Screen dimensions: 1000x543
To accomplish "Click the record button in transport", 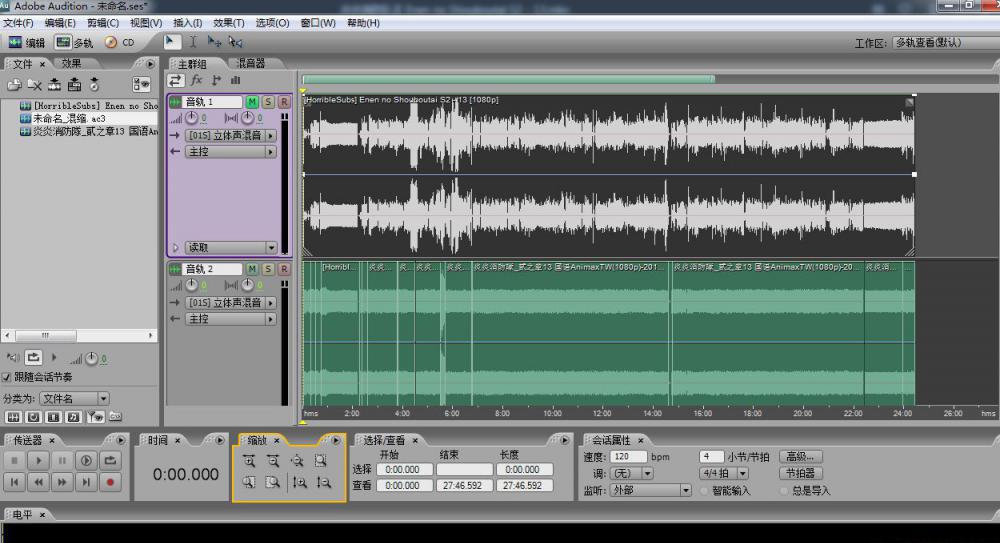I will point(110,482).
